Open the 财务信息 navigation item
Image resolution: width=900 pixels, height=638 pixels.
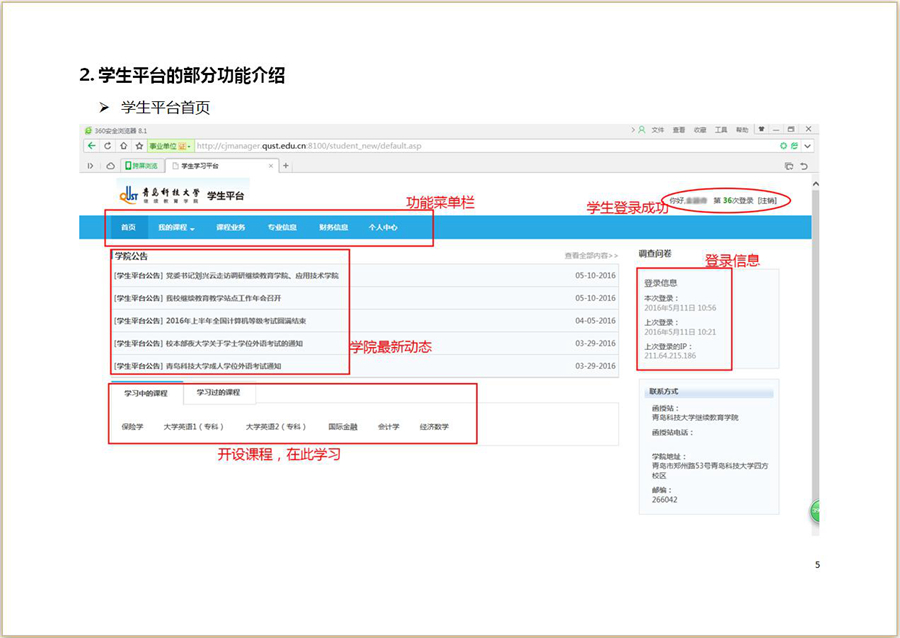[x=333, y=228]
